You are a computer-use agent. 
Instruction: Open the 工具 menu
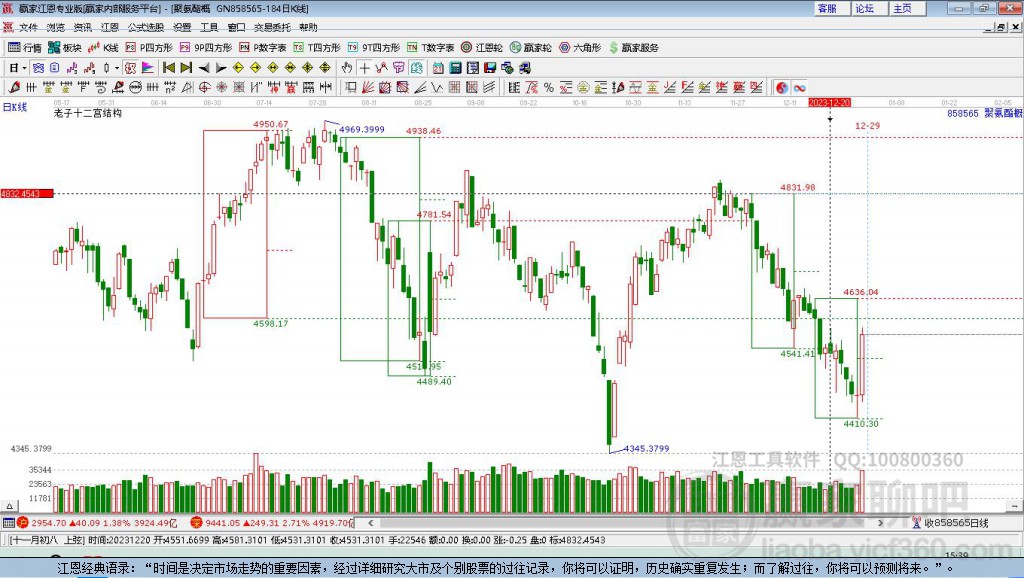point(209,27)
